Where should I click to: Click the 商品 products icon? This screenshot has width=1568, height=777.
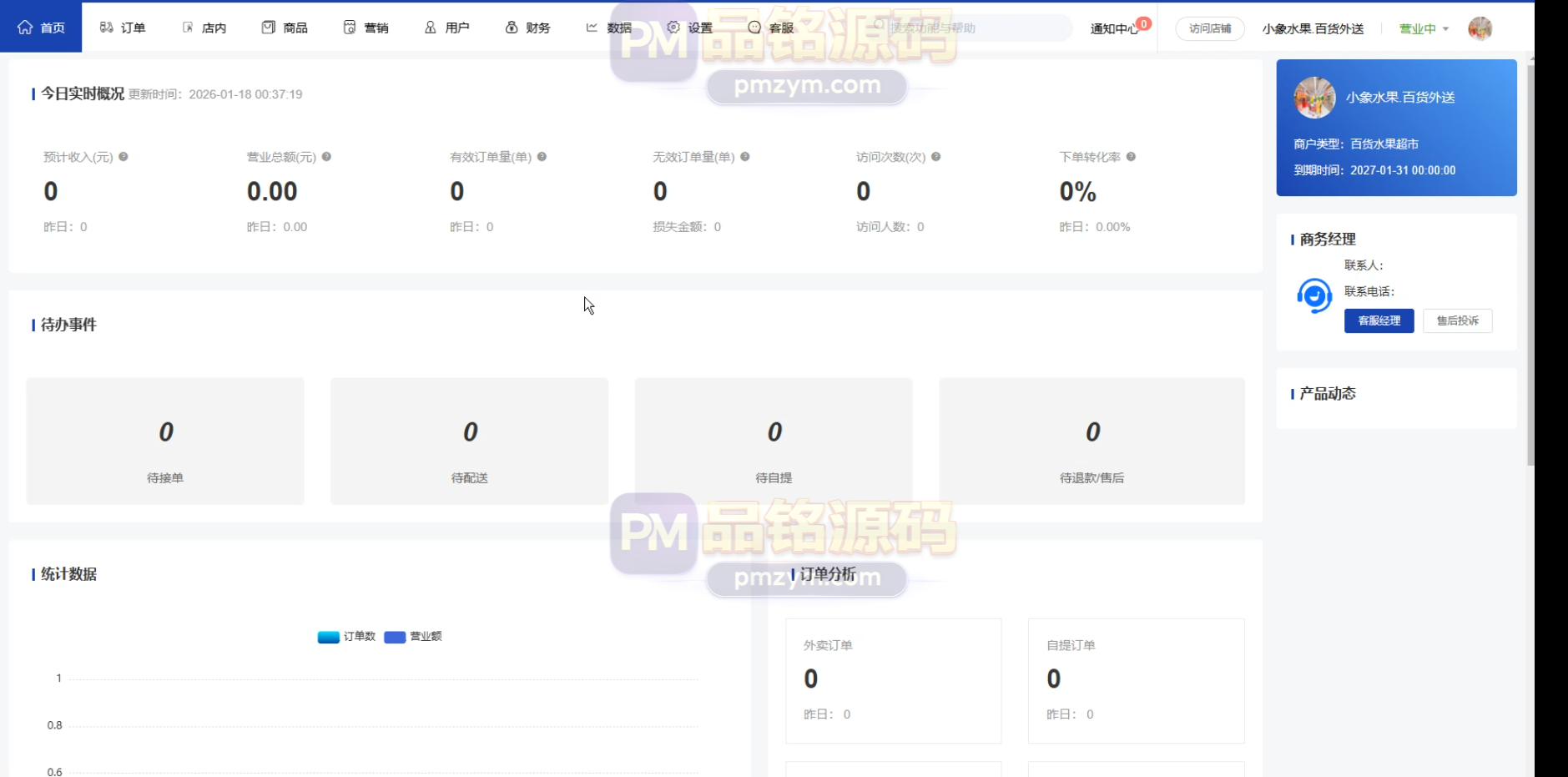click(x=268, y=28)
